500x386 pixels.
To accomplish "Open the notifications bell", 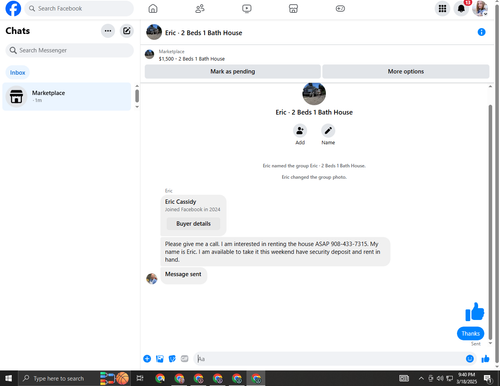I will point(461,9).
